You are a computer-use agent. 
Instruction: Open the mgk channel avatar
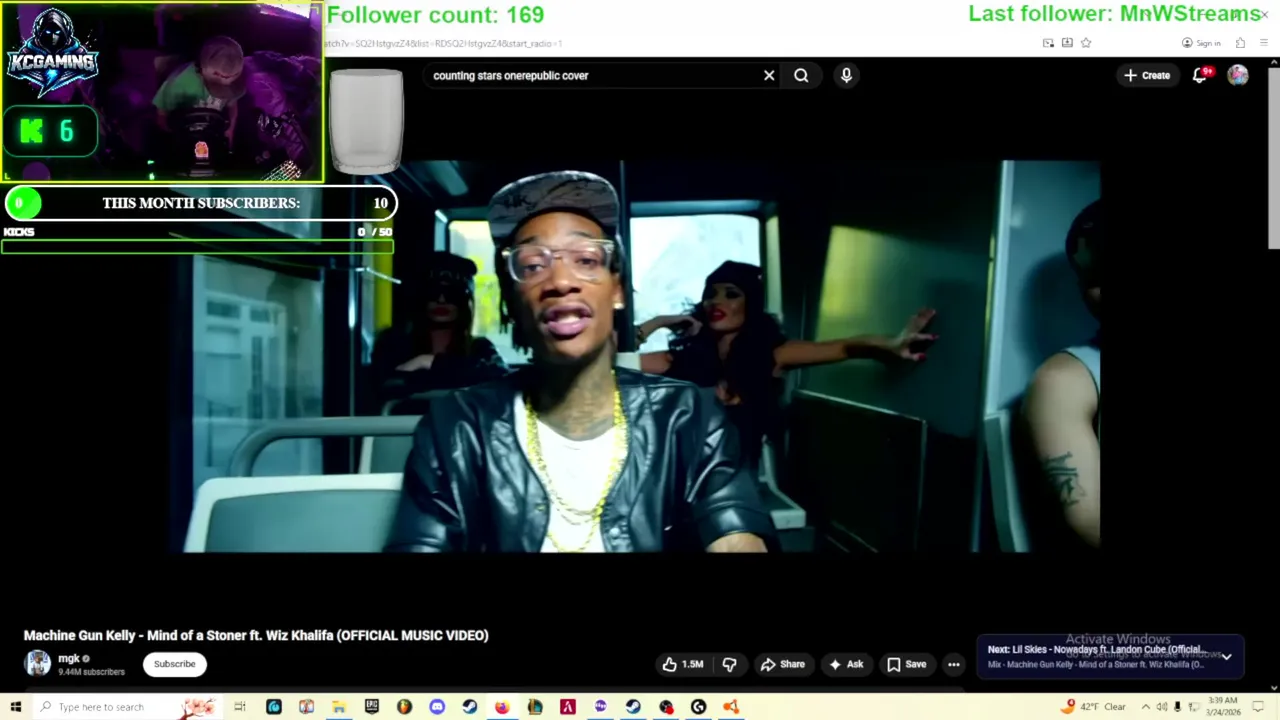point(38,663)
